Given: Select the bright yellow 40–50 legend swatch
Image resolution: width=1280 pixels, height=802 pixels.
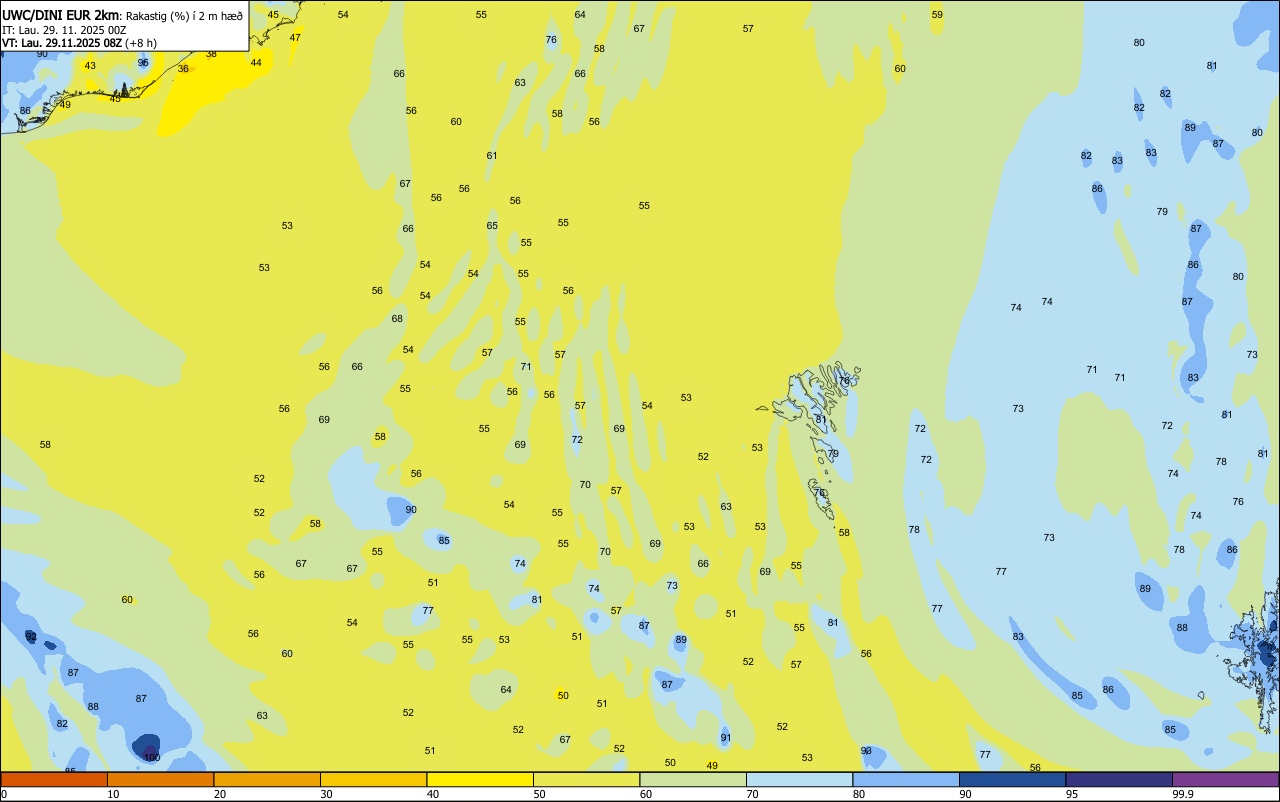Looking at the screenshot, I should tap(480, 779).
